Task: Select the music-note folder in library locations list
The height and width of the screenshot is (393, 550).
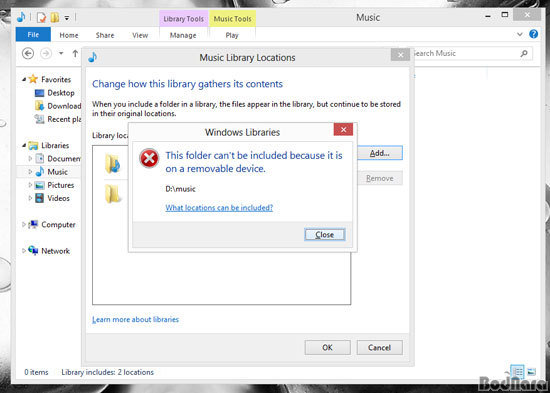Action: (x=113, y=164)
